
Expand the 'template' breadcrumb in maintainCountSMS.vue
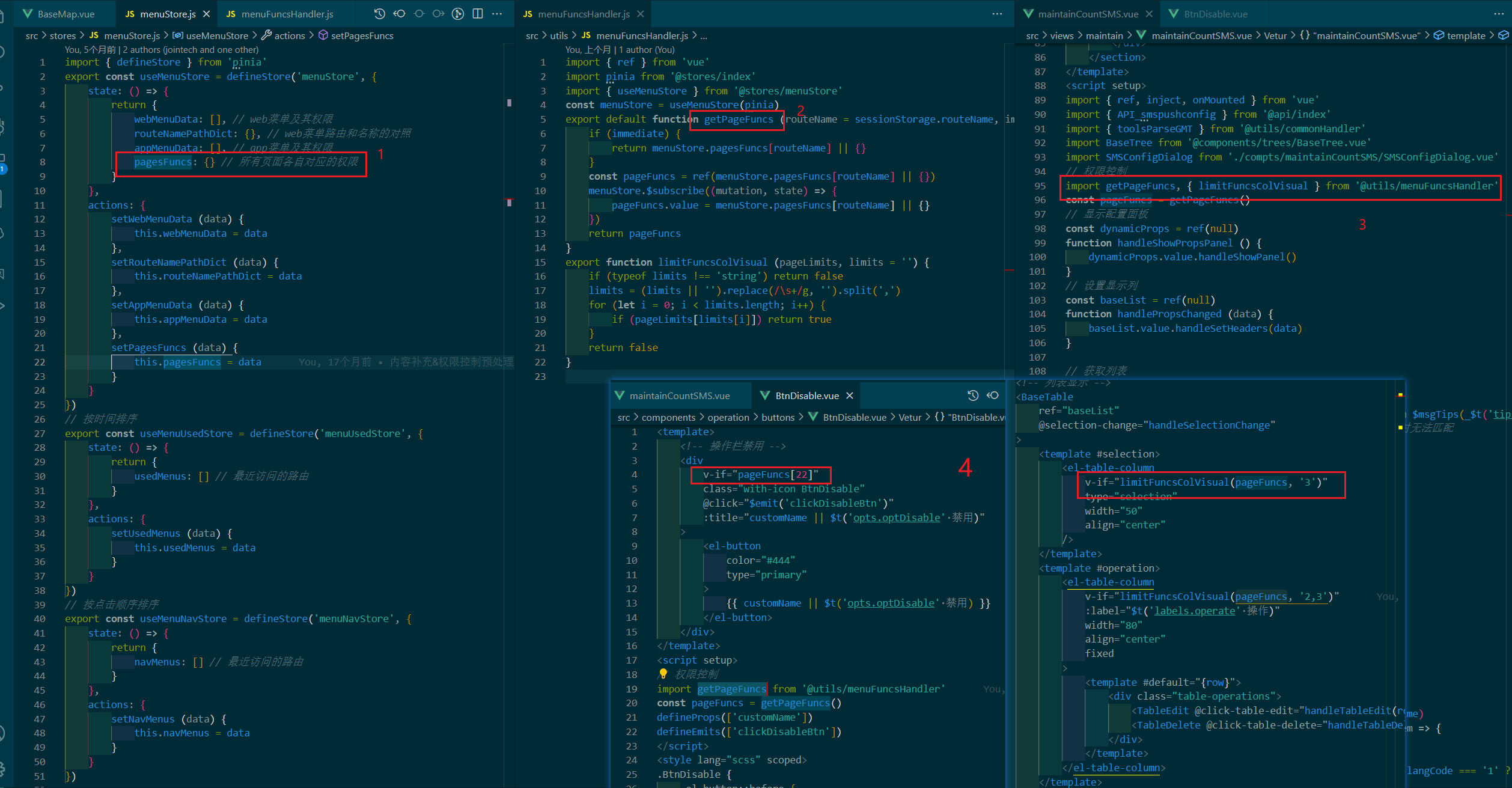[1465, 36]
